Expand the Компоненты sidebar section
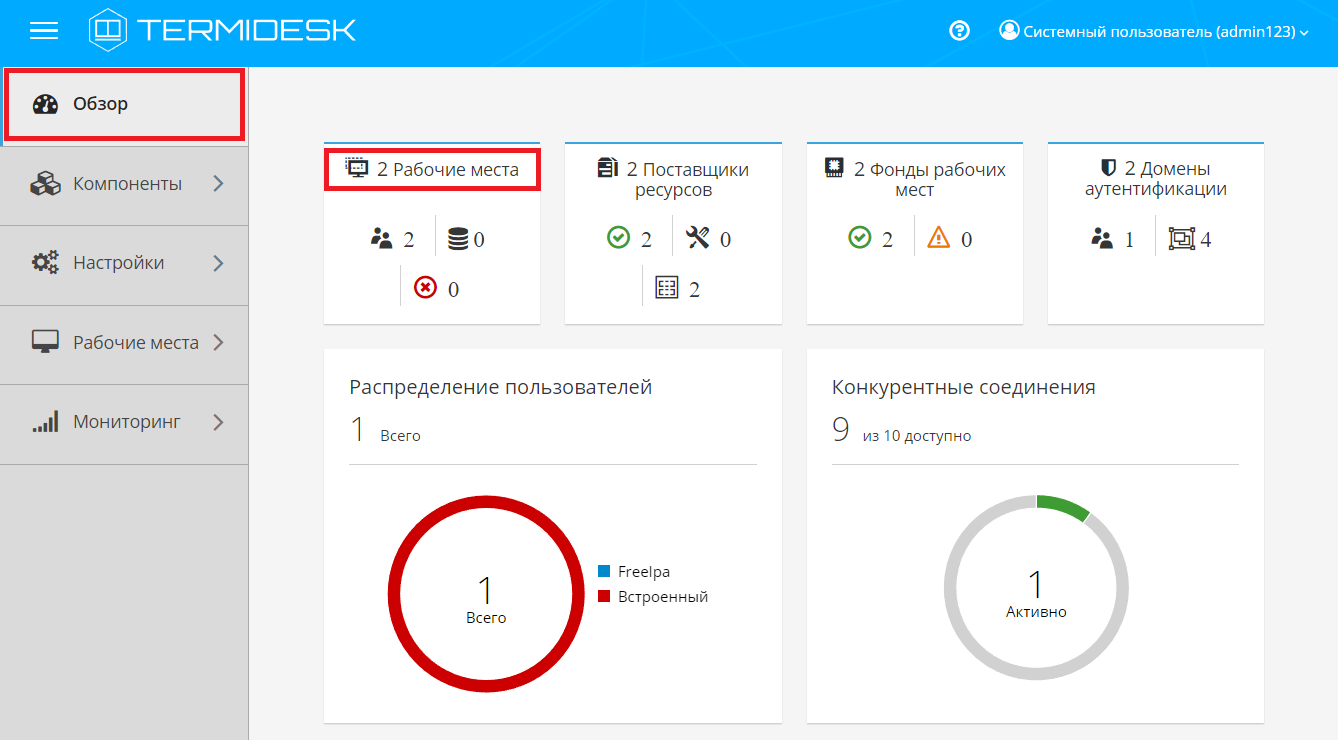Viewport: 1338px width, 740px height. [124, 184]
